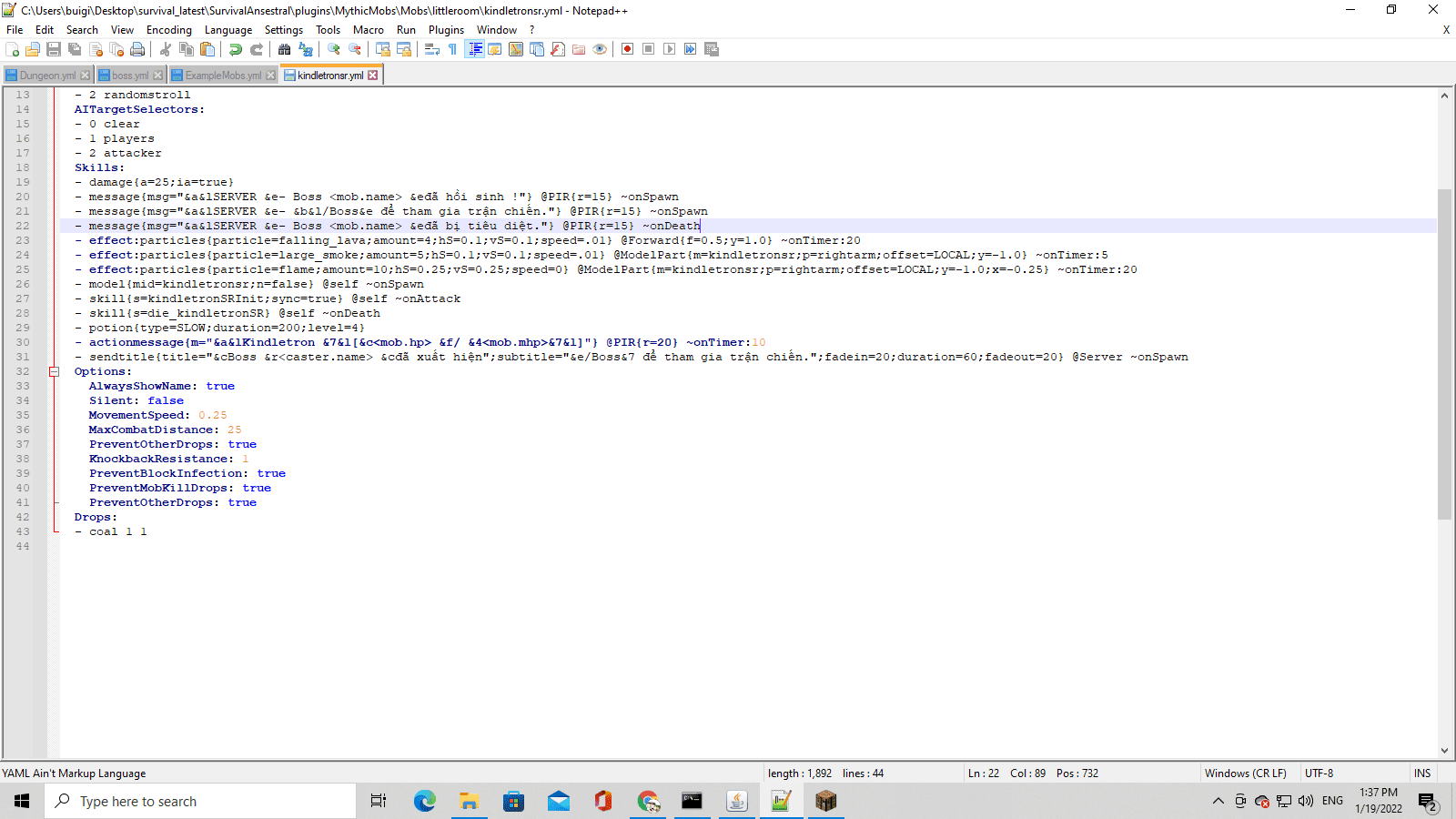Close the boss.yml tab
Image resolution: width=1456 pixels, height=819 pixels.
coord(158,76)
